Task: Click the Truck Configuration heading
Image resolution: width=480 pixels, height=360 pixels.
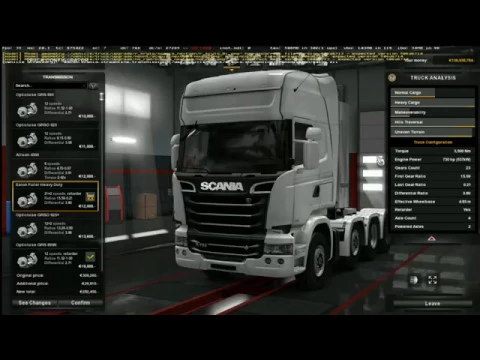Action: (x=433, y=142)
